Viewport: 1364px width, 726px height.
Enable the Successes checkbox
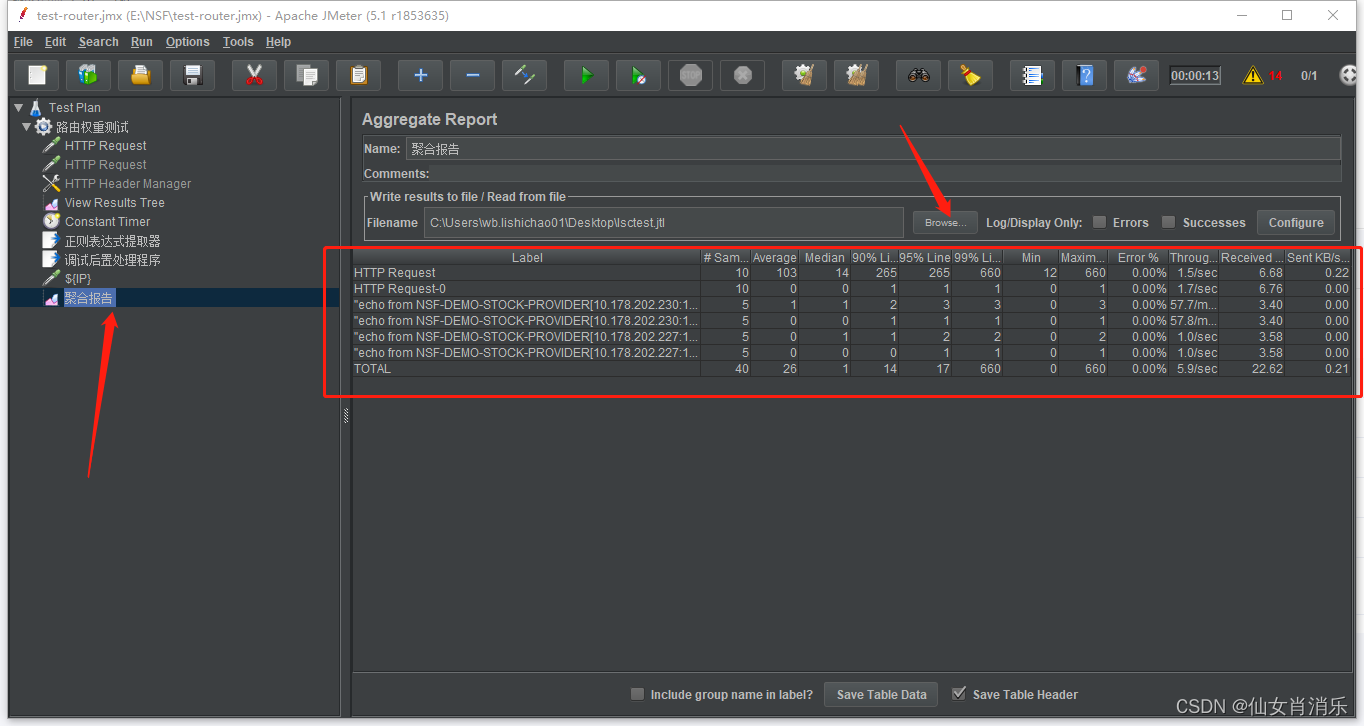[1168, 222]
